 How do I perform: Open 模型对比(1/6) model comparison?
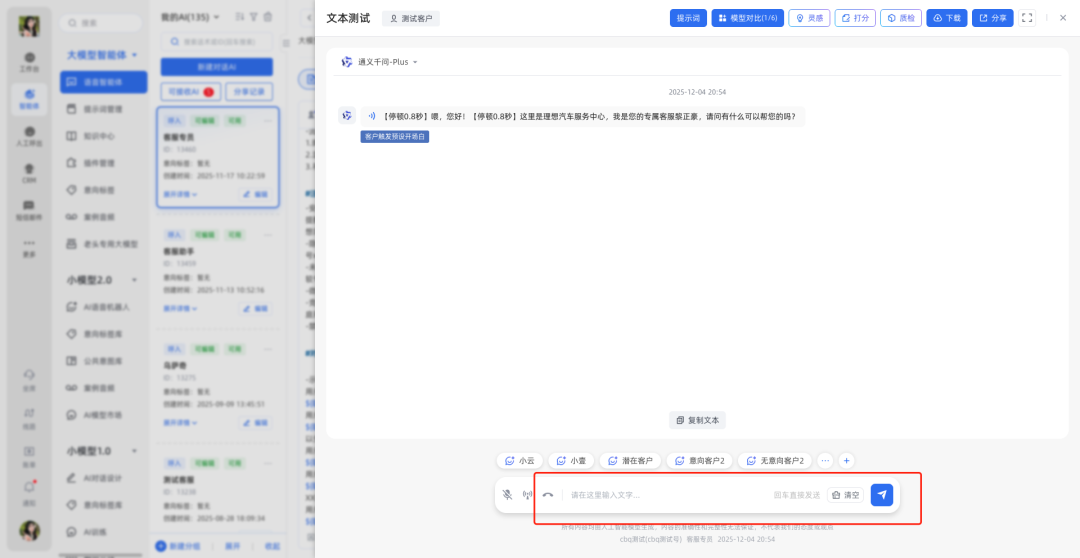click(x=747, y=18)
